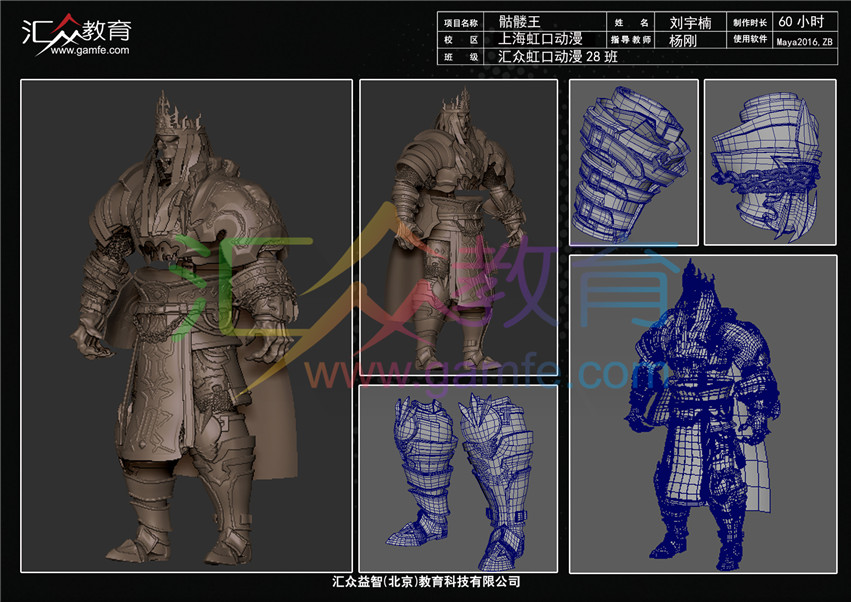Click the 使用软件 label cell
This screenshot has height=602, width=851.
749,40
